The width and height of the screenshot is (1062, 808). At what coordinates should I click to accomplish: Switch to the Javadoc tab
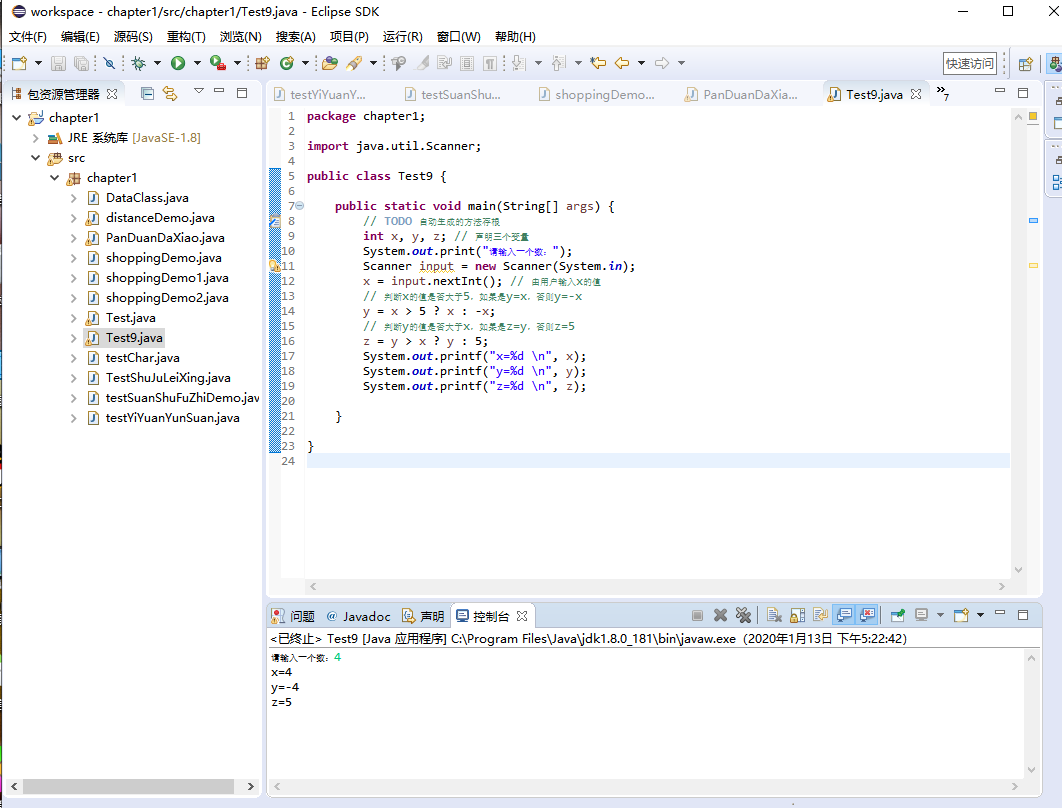(358, 616)
